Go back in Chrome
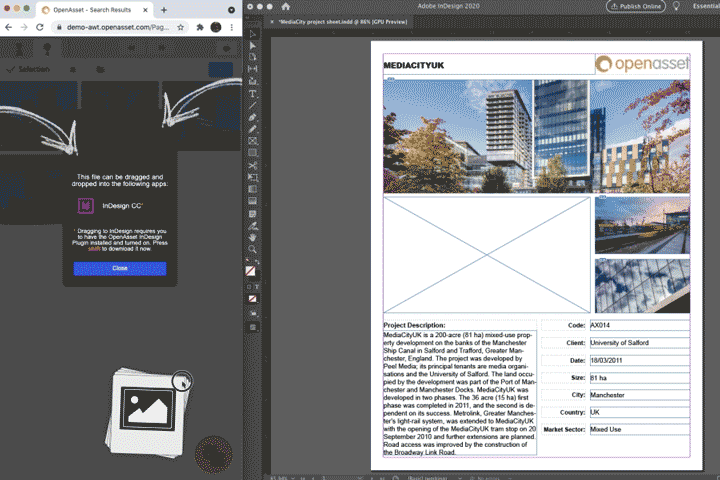 coord(9,27)
